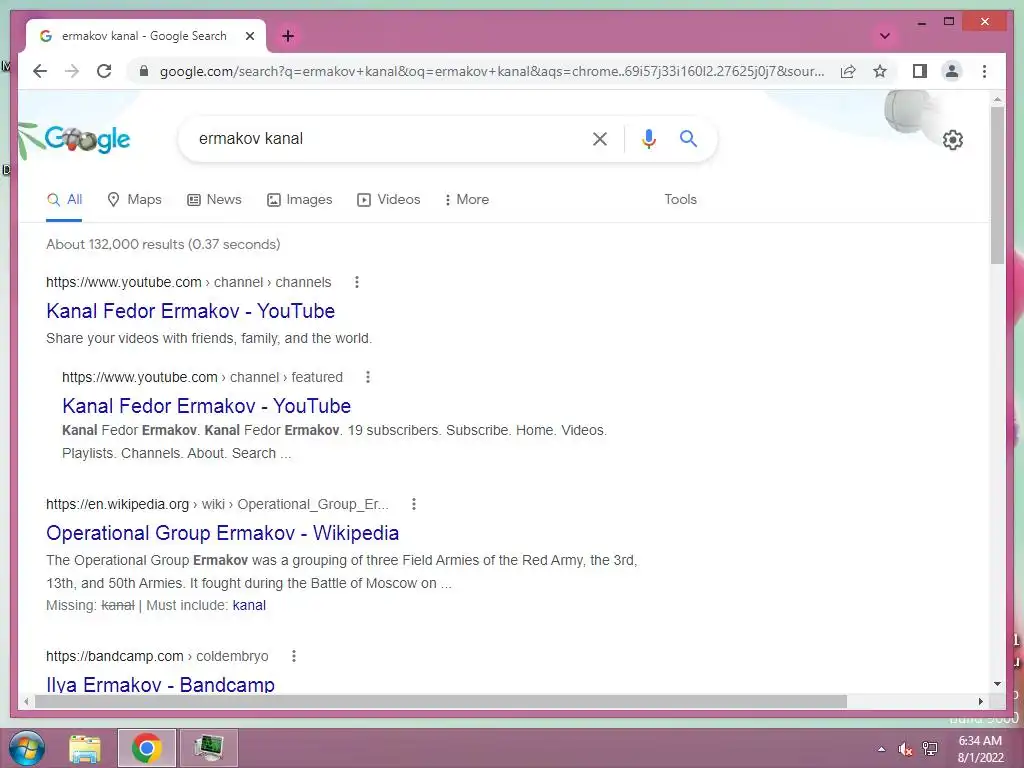The height and width of the screenshot is (768, 1024).
Task: Open the indented 'Kanal Fedor Ermakov - YouTube' link
Action: point(206,406)
